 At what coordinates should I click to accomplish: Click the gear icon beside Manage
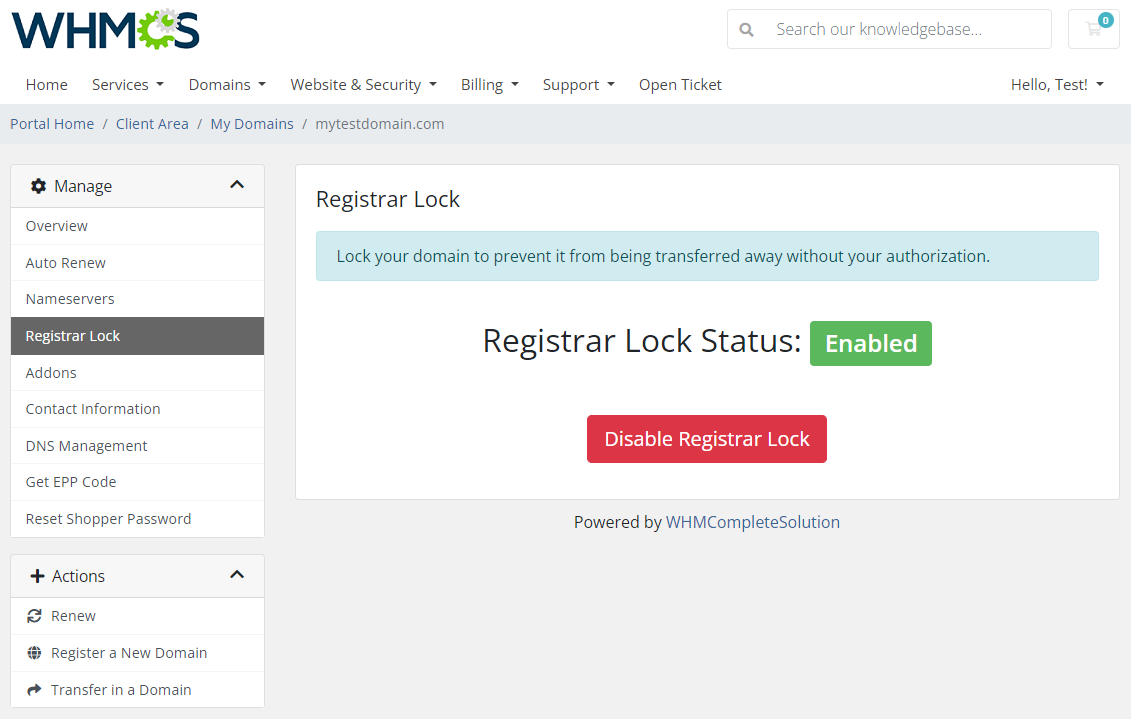click(38, 186)
